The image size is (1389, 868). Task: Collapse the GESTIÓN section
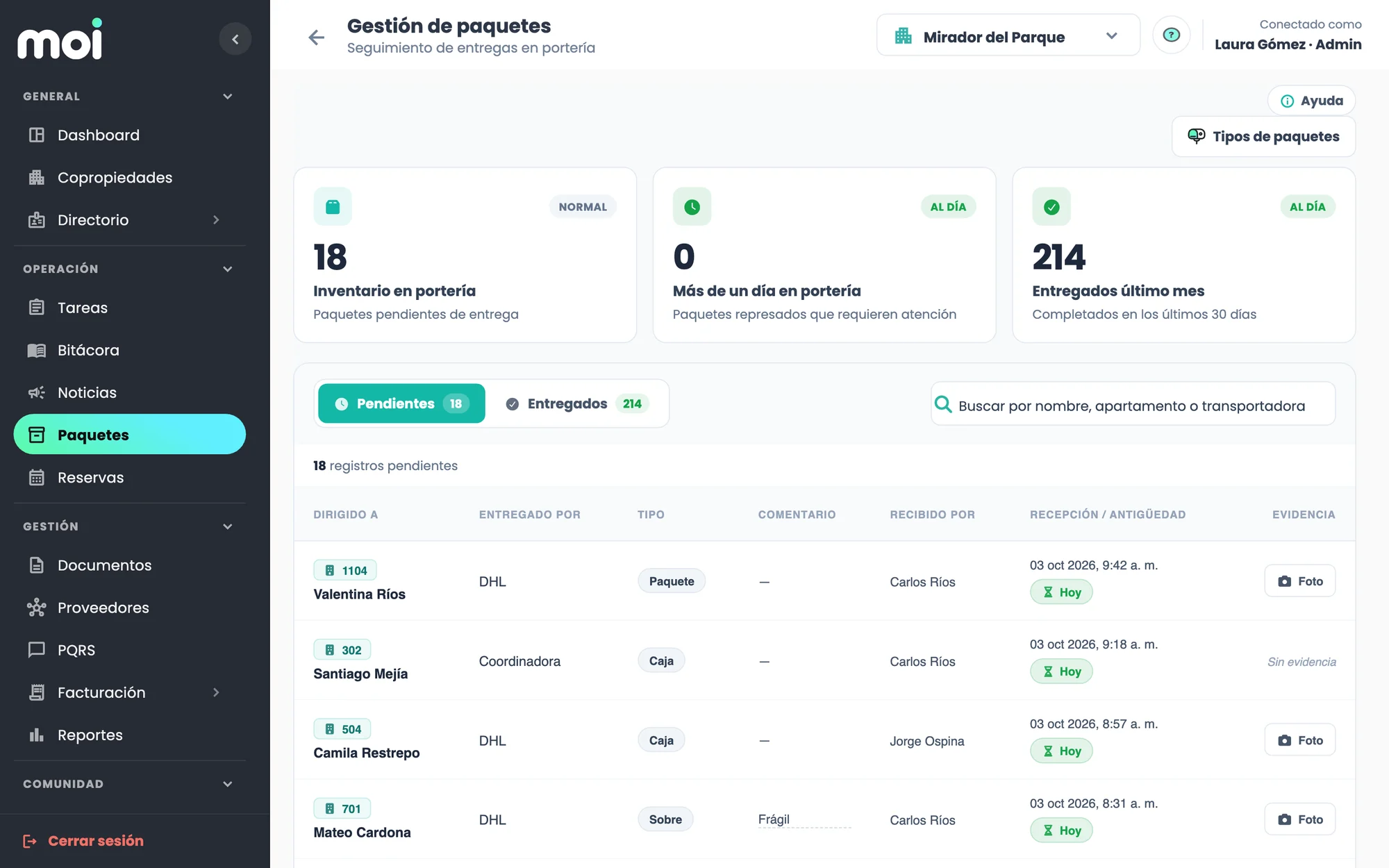click(x=227, y=526)
